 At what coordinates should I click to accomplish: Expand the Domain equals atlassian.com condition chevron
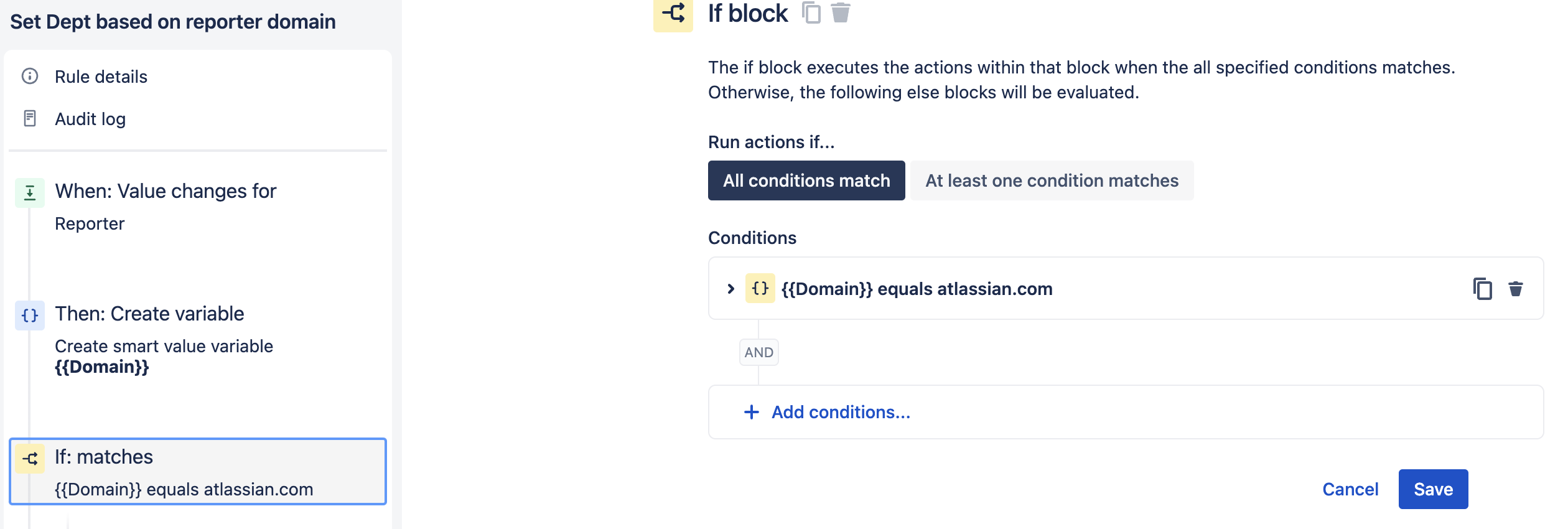731,289
